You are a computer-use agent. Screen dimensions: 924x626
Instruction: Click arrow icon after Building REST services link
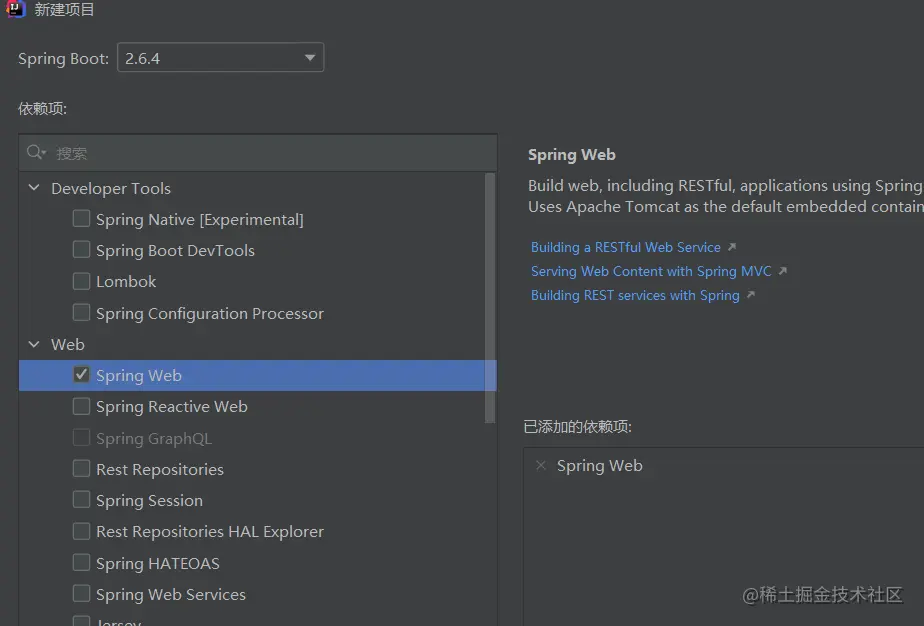pyautogui.click(x=751, y=295)
